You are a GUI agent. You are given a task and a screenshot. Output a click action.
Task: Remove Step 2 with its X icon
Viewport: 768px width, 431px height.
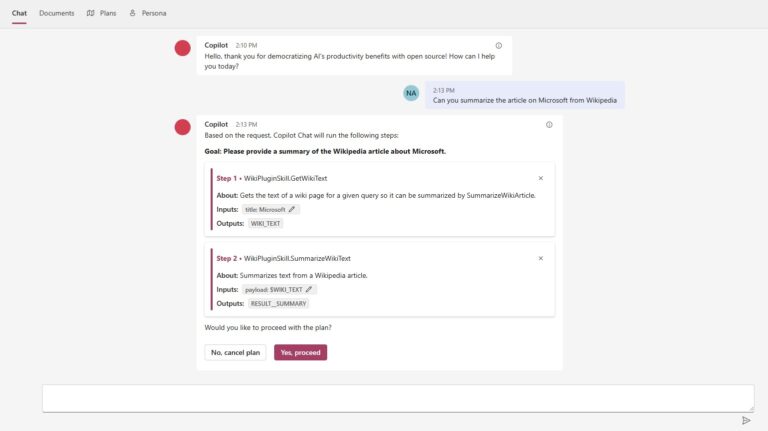tap(541, 258)
